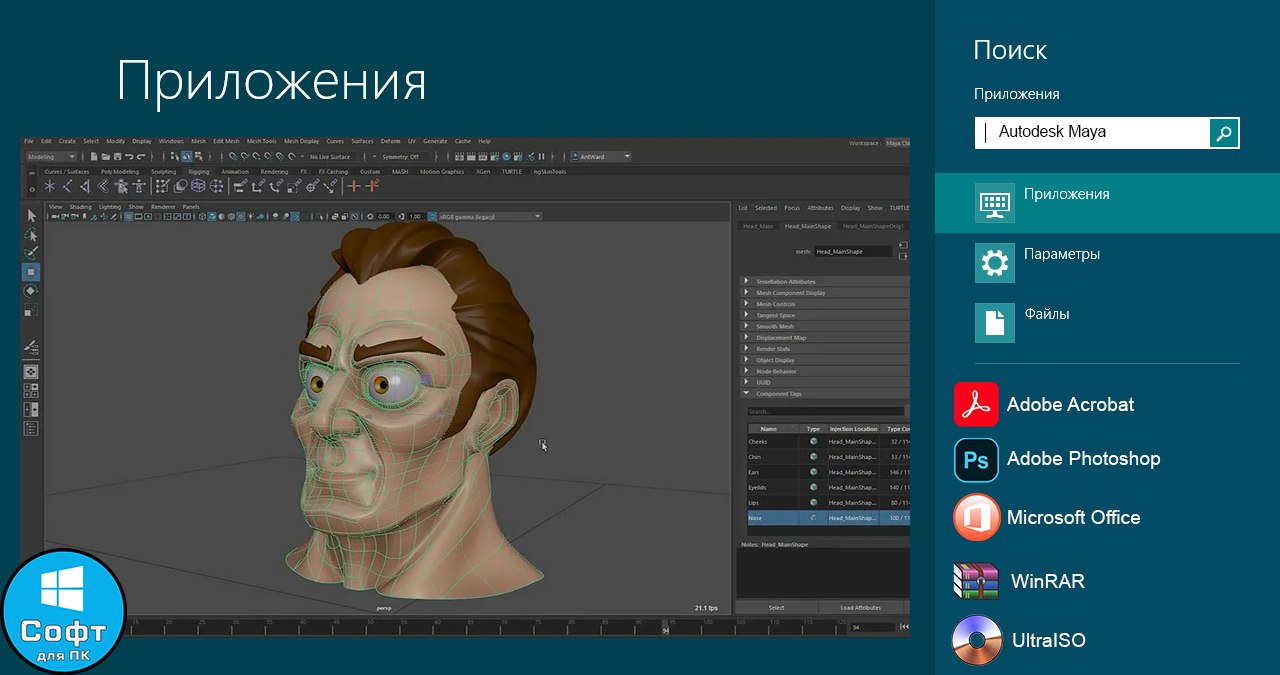Image resolution: width=1280 pixels, height=675 pixels.
Task: Activate the Paint Selection brush tool
Action: click(31, 253)
